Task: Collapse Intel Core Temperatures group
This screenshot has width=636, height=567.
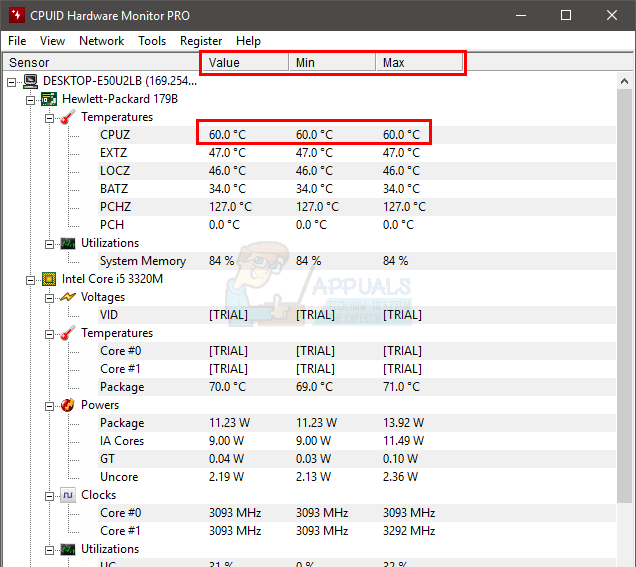Action: coord(49,335)
